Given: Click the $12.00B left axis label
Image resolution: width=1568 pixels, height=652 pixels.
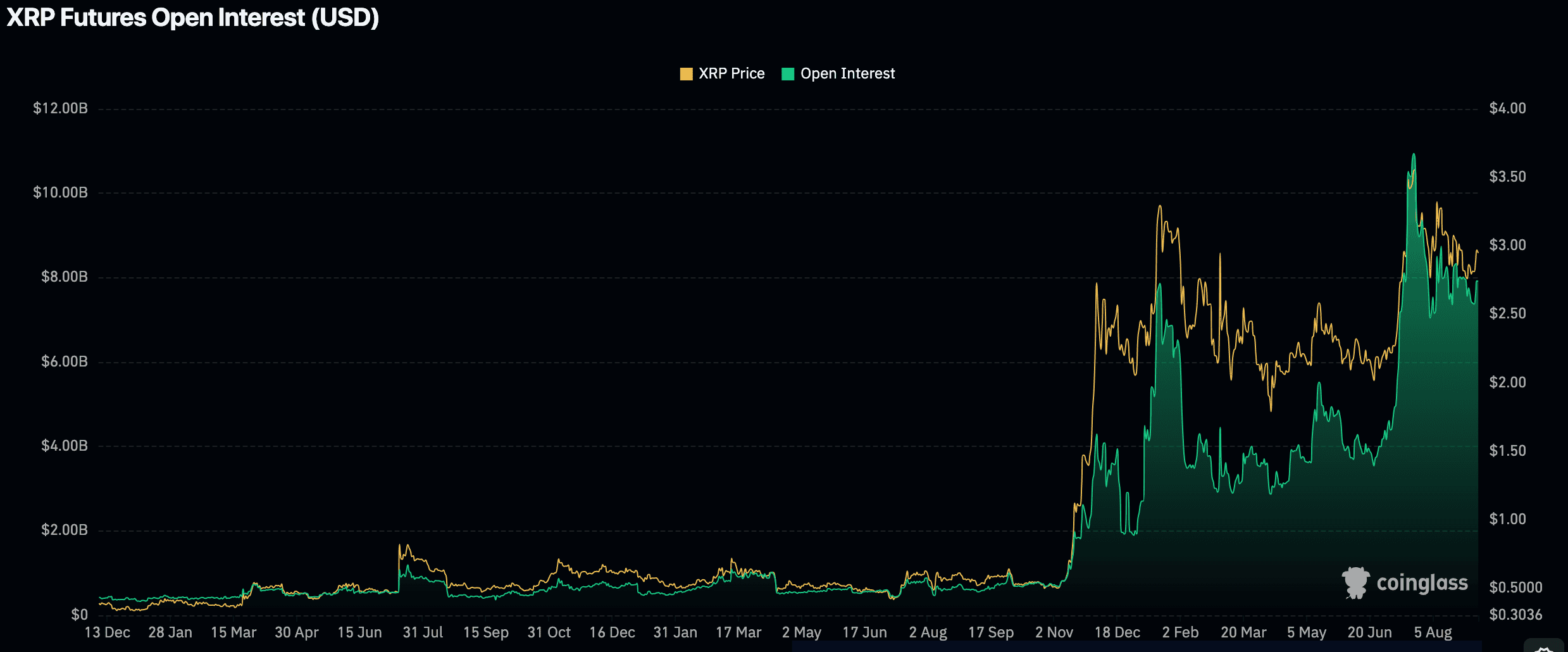Looking at the screenshot, I should [60, 108].
